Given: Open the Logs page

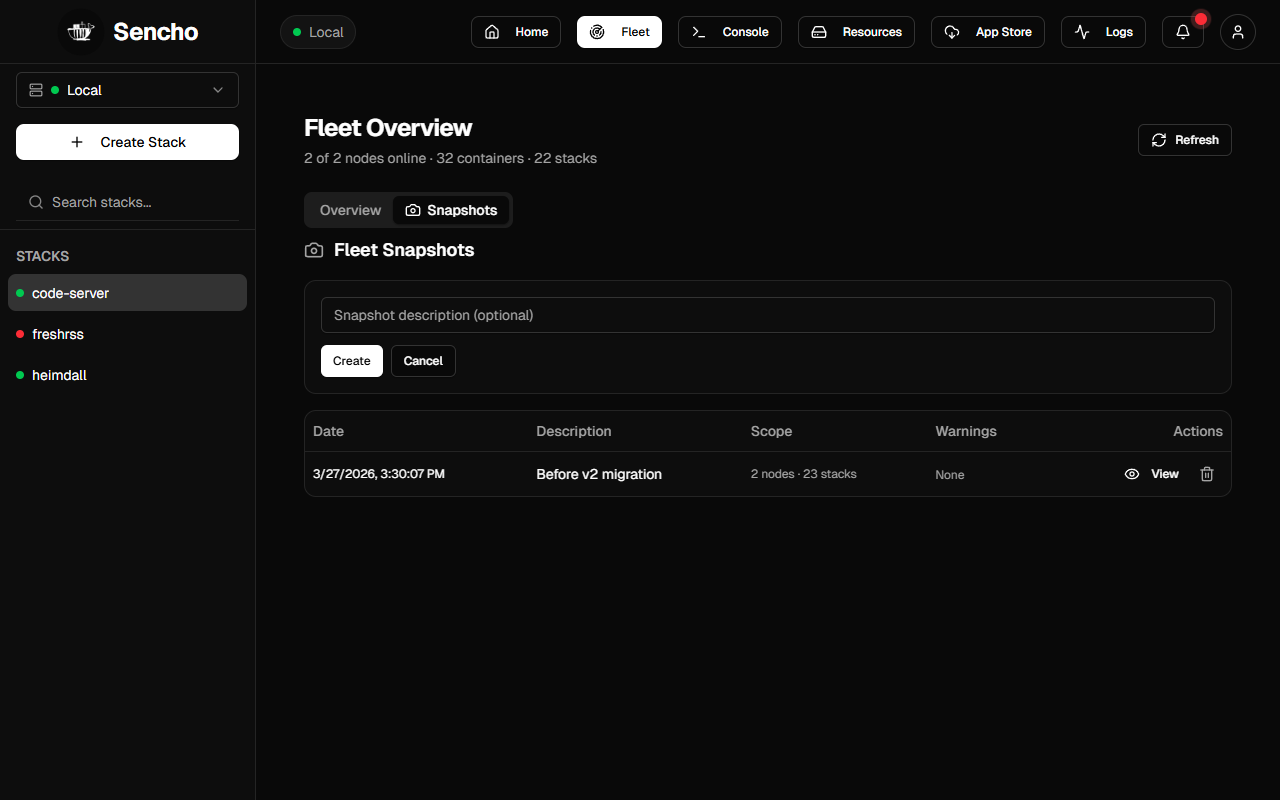Looking at the screenshot, I should tap(1103, 32).
